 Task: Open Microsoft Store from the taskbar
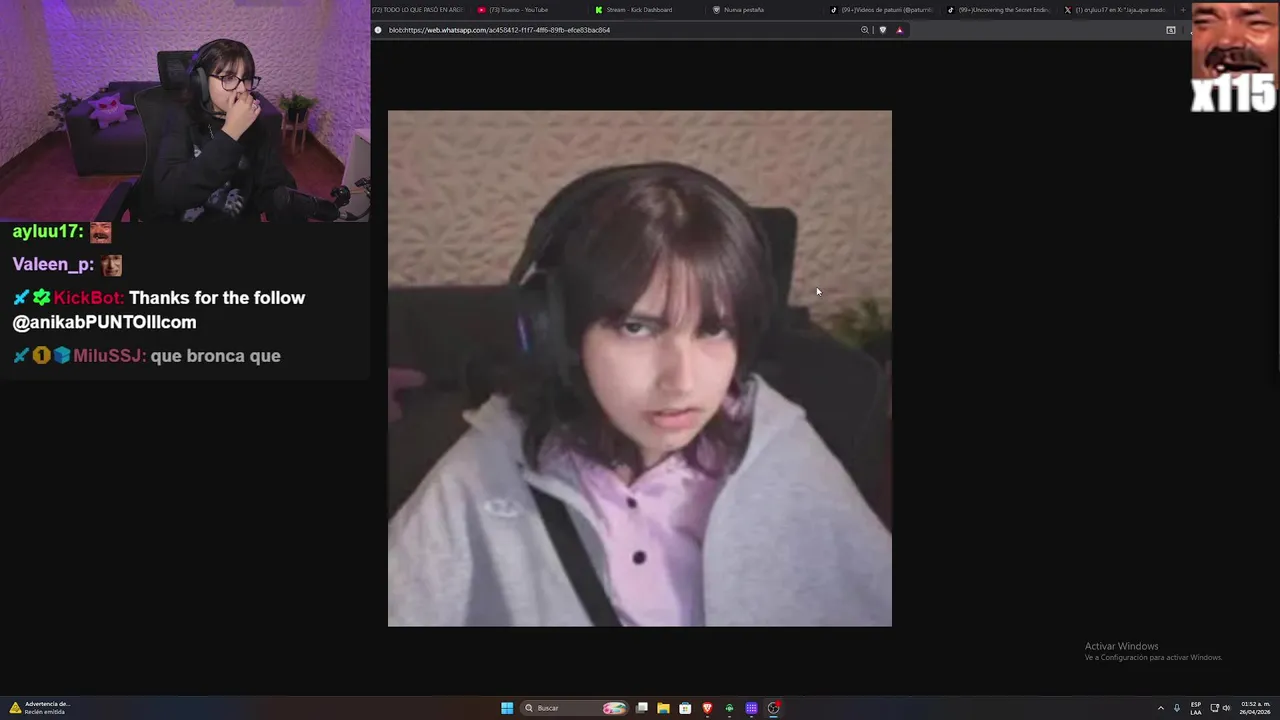click(685, 708)
